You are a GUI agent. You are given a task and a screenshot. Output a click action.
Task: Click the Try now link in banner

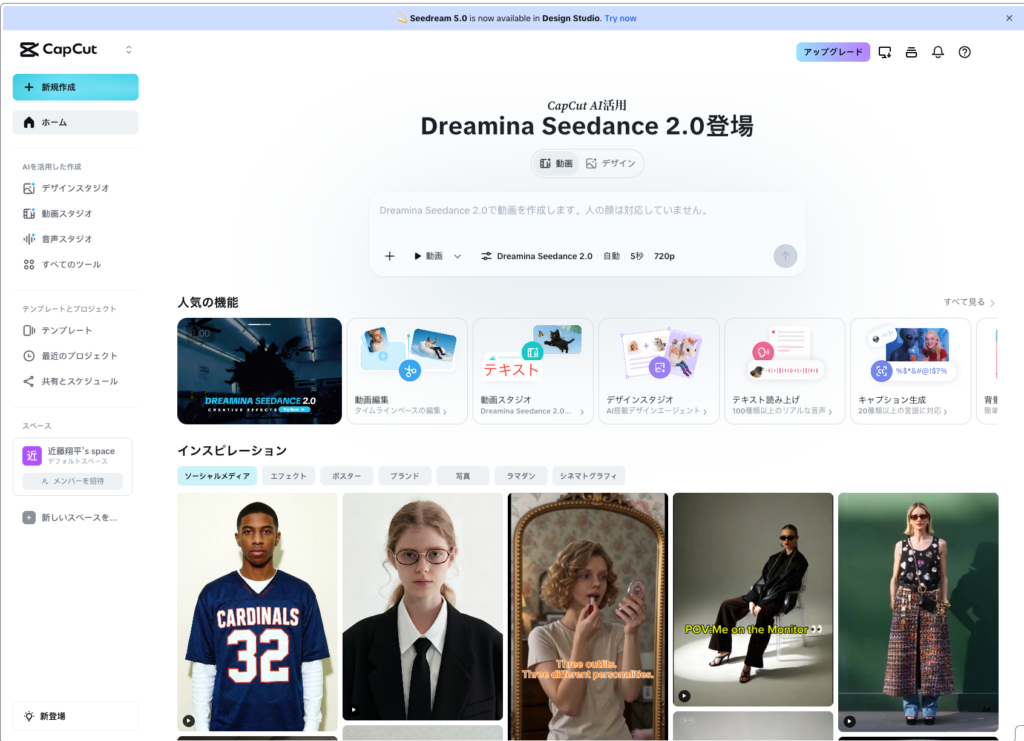pos(620,18)
